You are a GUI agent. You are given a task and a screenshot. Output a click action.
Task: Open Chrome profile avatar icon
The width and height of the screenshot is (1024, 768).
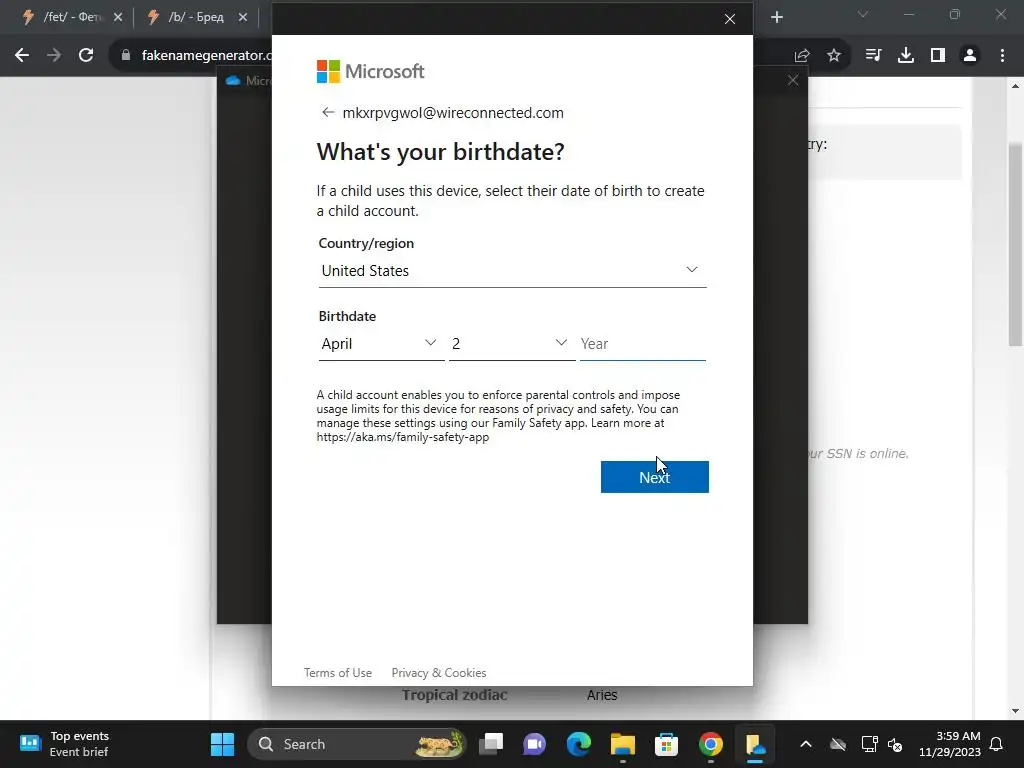[970, 55]
